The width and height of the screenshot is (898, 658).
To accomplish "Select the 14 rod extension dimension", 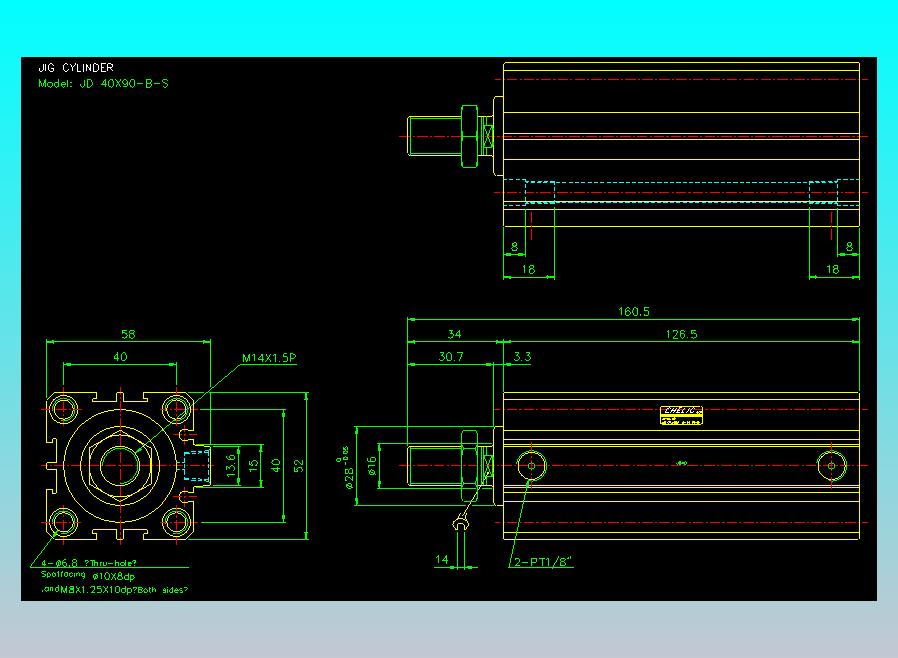I will point(443,562).
